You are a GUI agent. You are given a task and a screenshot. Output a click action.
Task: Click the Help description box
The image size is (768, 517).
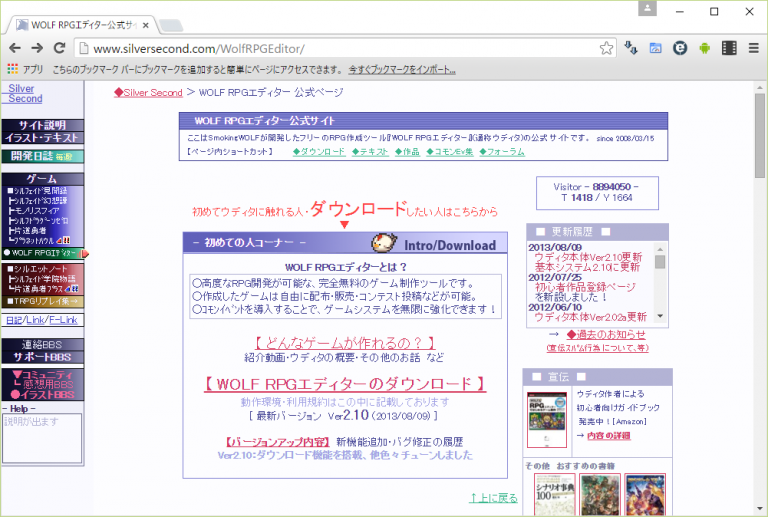click(42, 438)
